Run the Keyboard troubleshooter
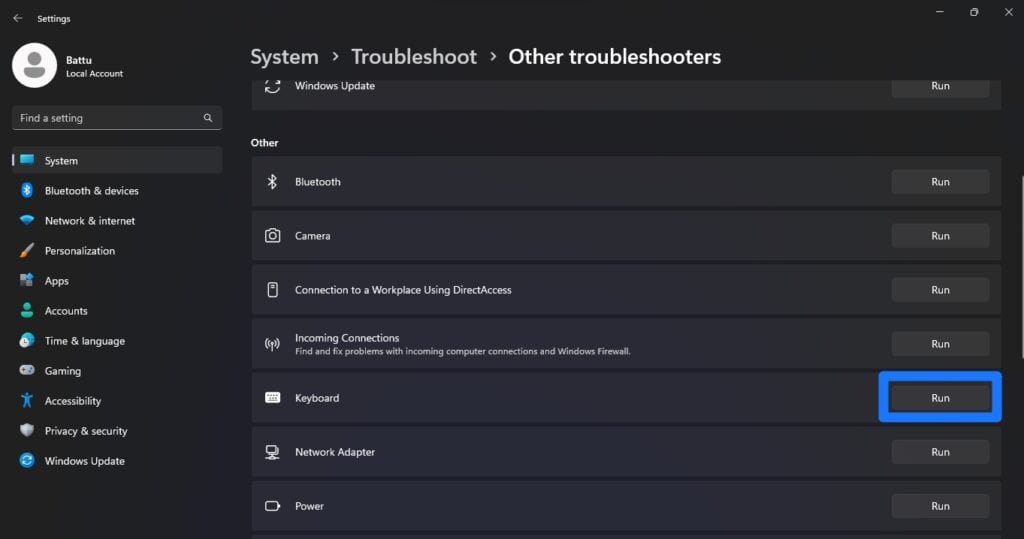Image resolution: width=1024 pixels, height=539 pixels. click(x=940, y=398)
